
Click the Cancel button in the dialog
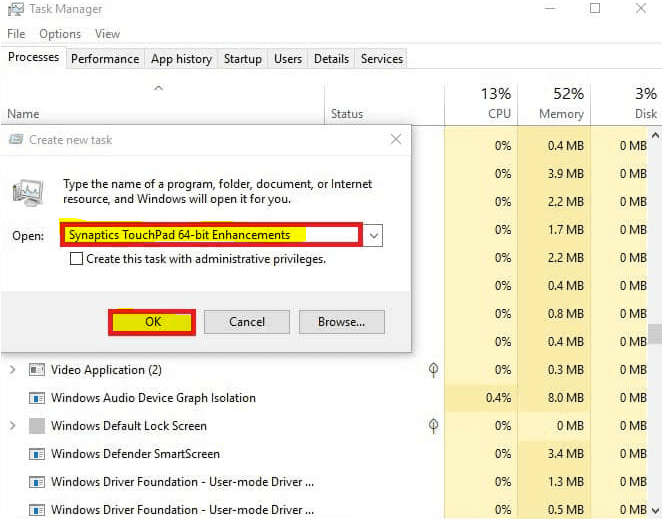point(247,322)
